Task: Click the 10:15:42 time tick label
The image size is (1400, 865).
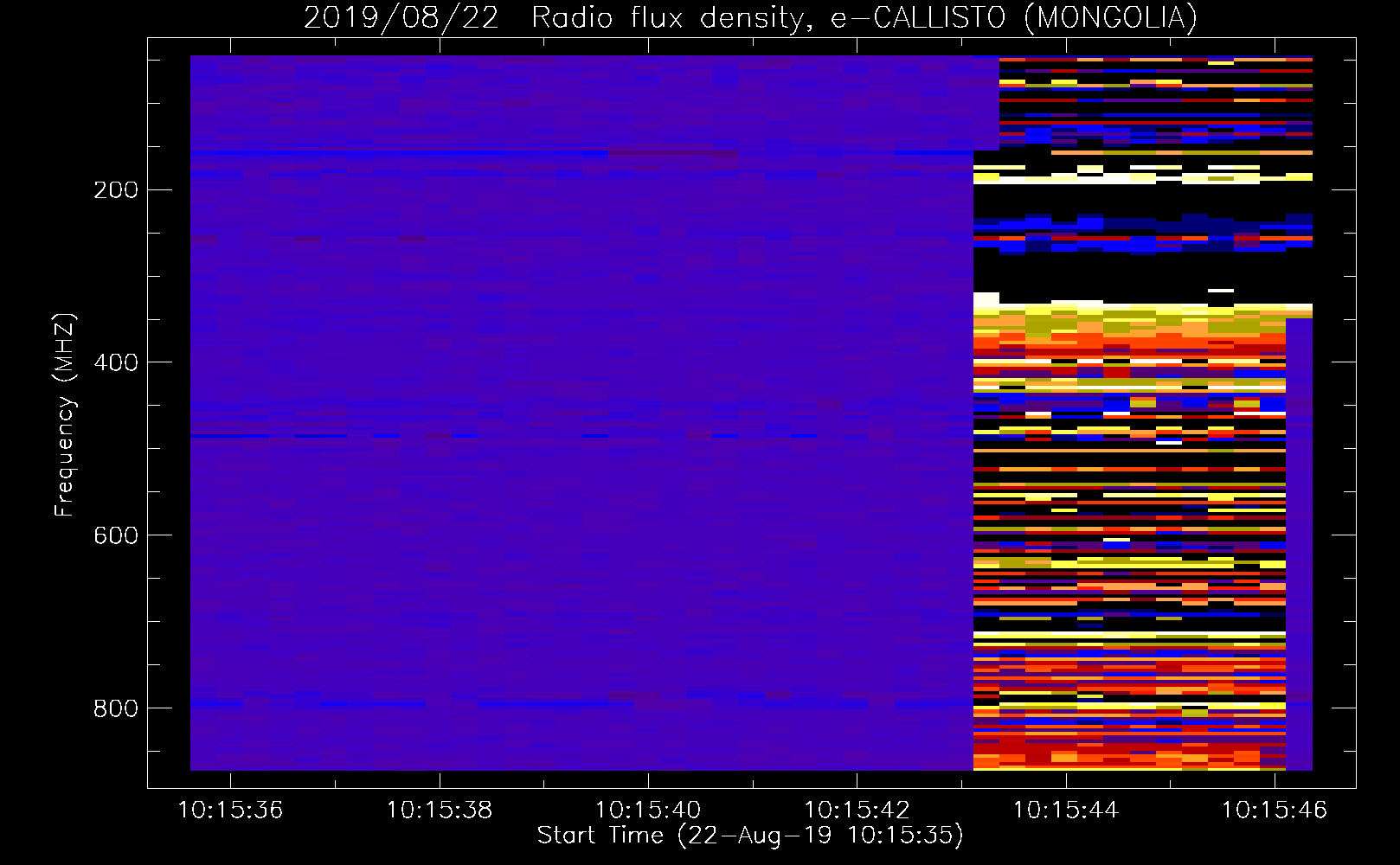Action: point(857,811)
